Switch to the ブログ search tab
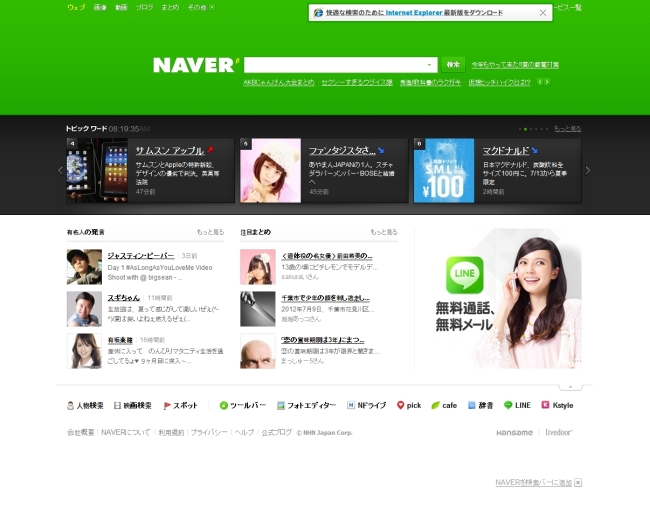 144,7
